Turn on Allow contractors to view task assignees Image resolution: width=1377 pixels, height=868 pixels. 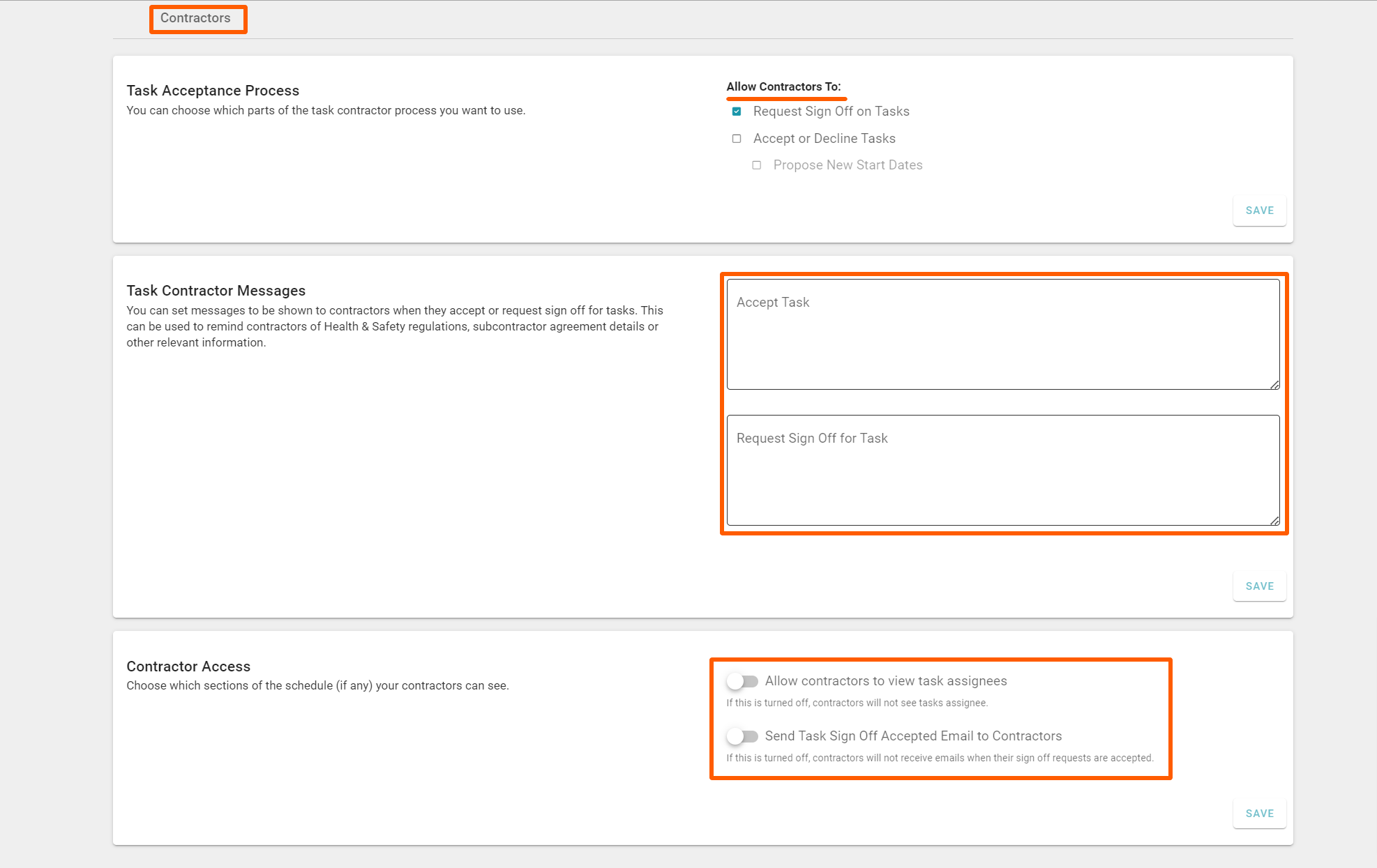tap(742, 681)
